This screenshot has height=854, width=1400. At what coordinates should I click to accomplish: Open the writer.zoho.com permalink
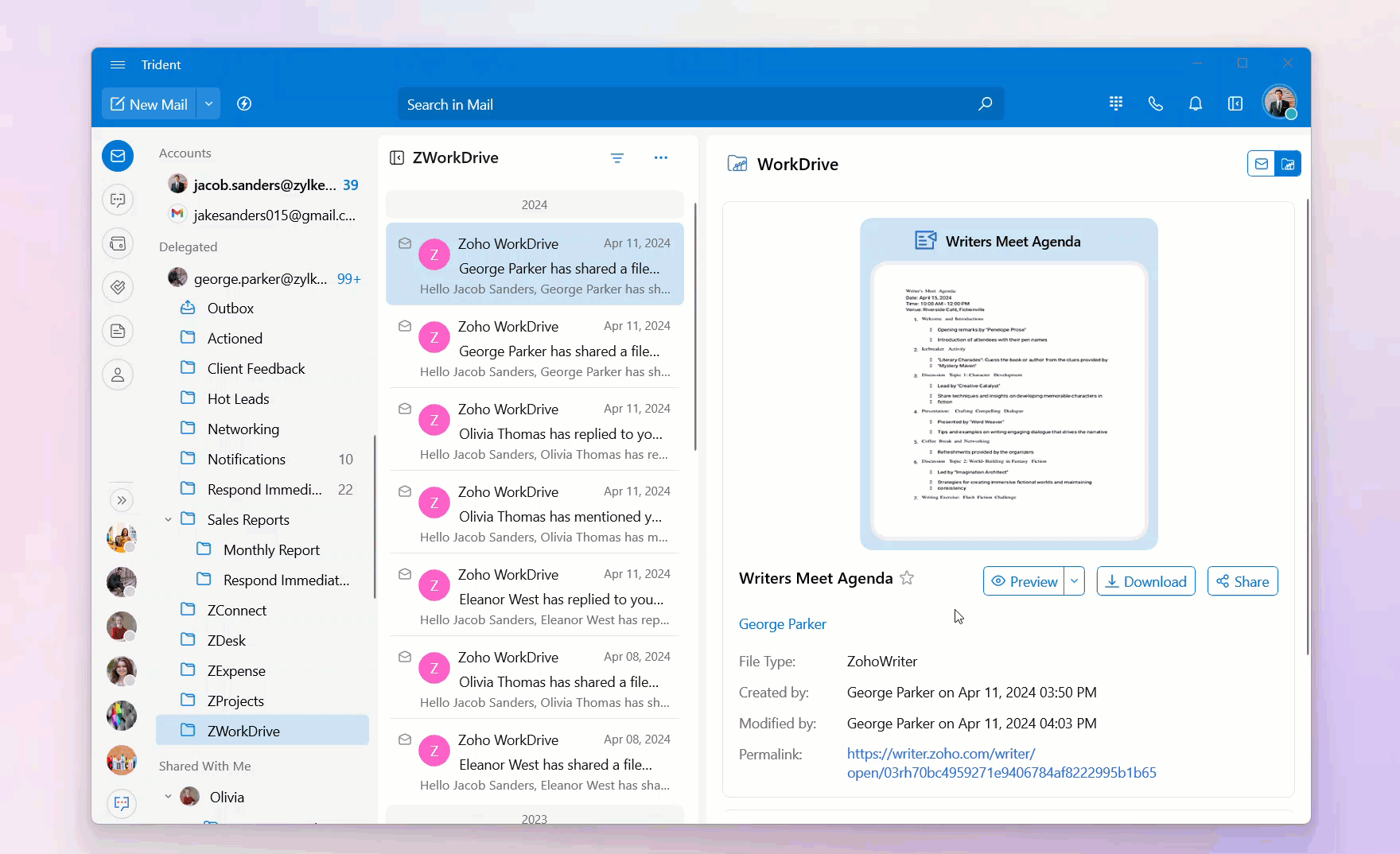click(x=1001, y=763)
